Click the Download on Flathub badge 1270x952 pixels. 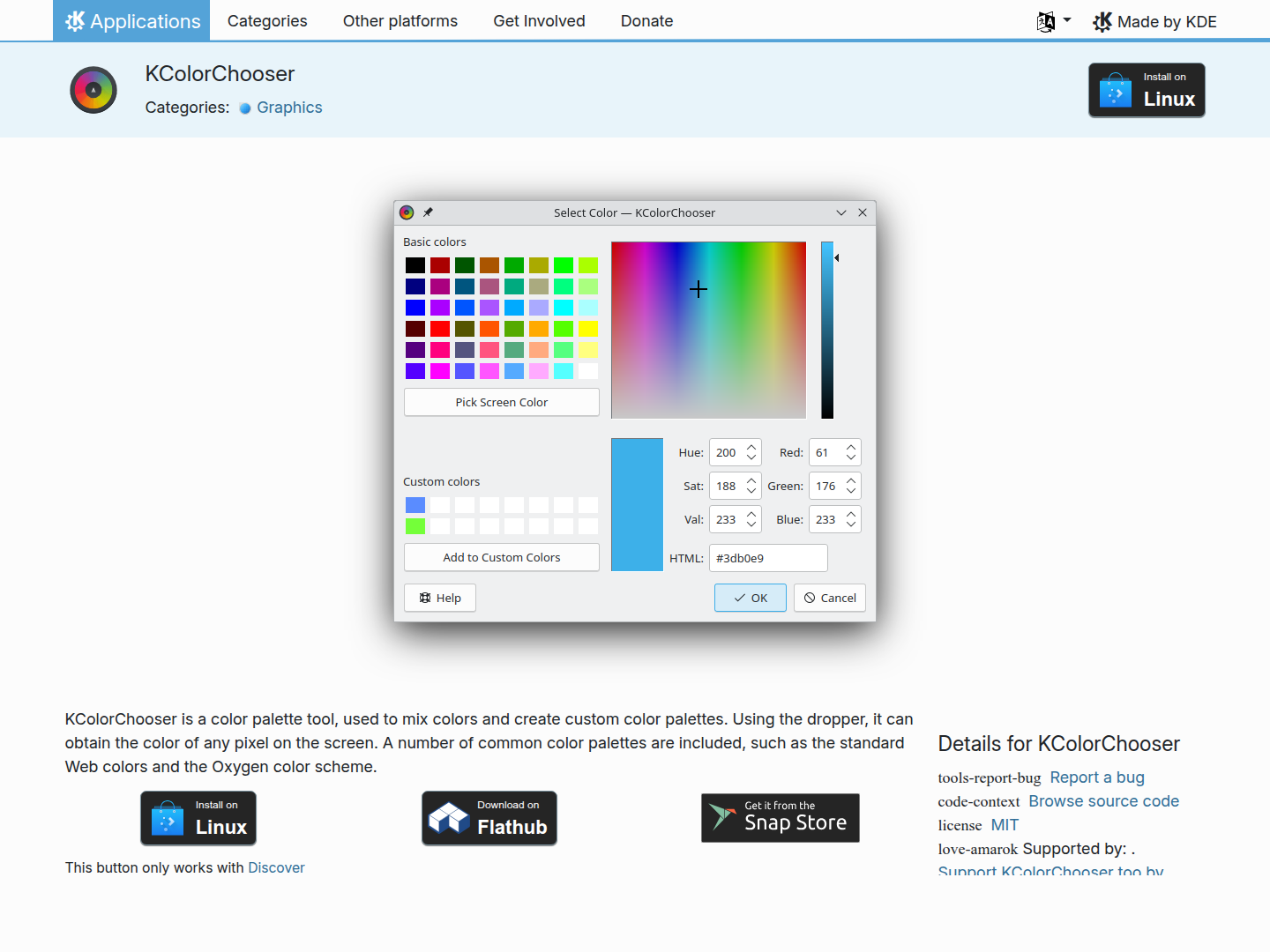pyautogui.click(x=489, y=818)
